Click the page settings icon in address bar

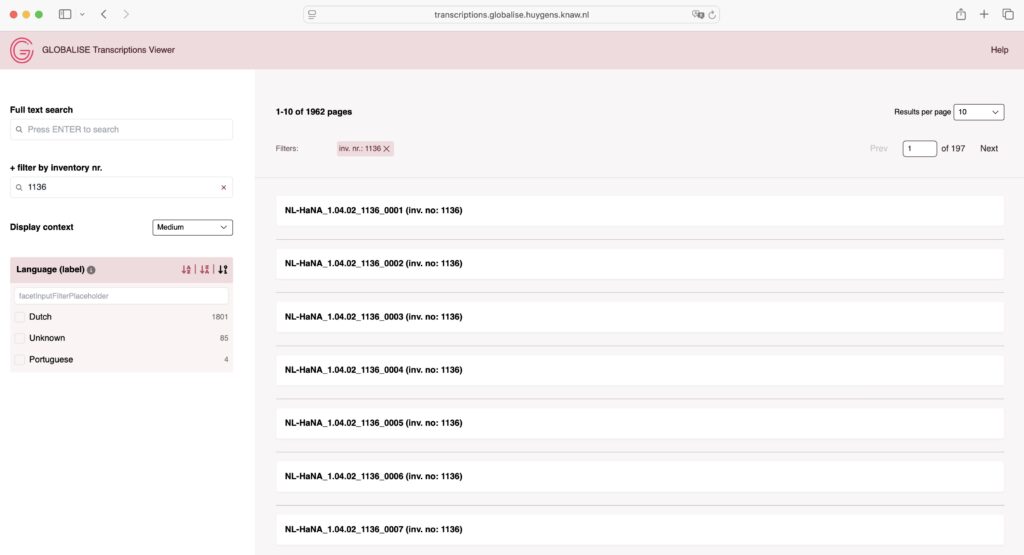pyautogui.click(x=312, y=14)
